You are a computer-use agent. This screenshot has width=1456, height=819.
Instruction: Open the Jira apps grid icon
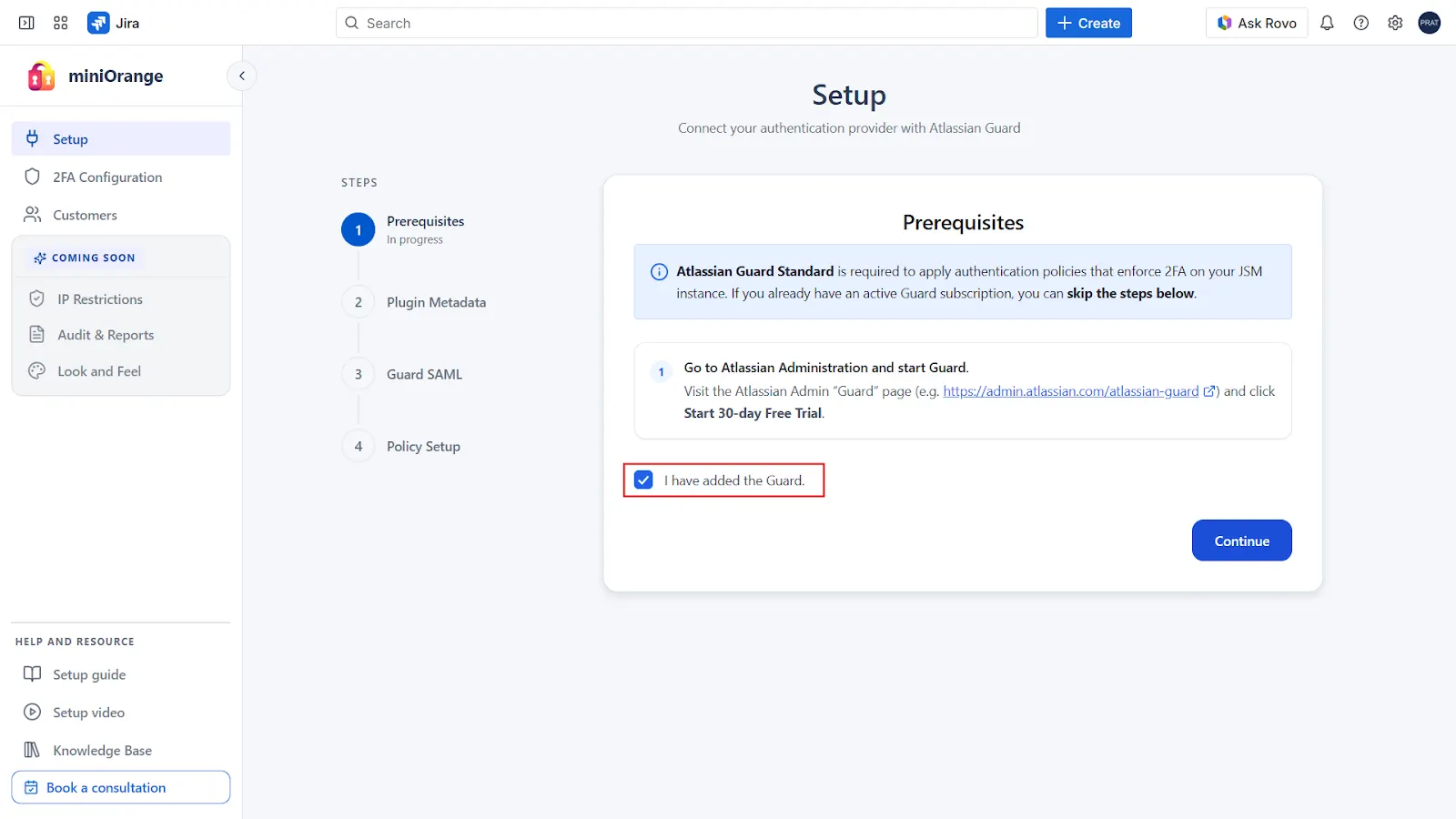(x=60, y=22)
